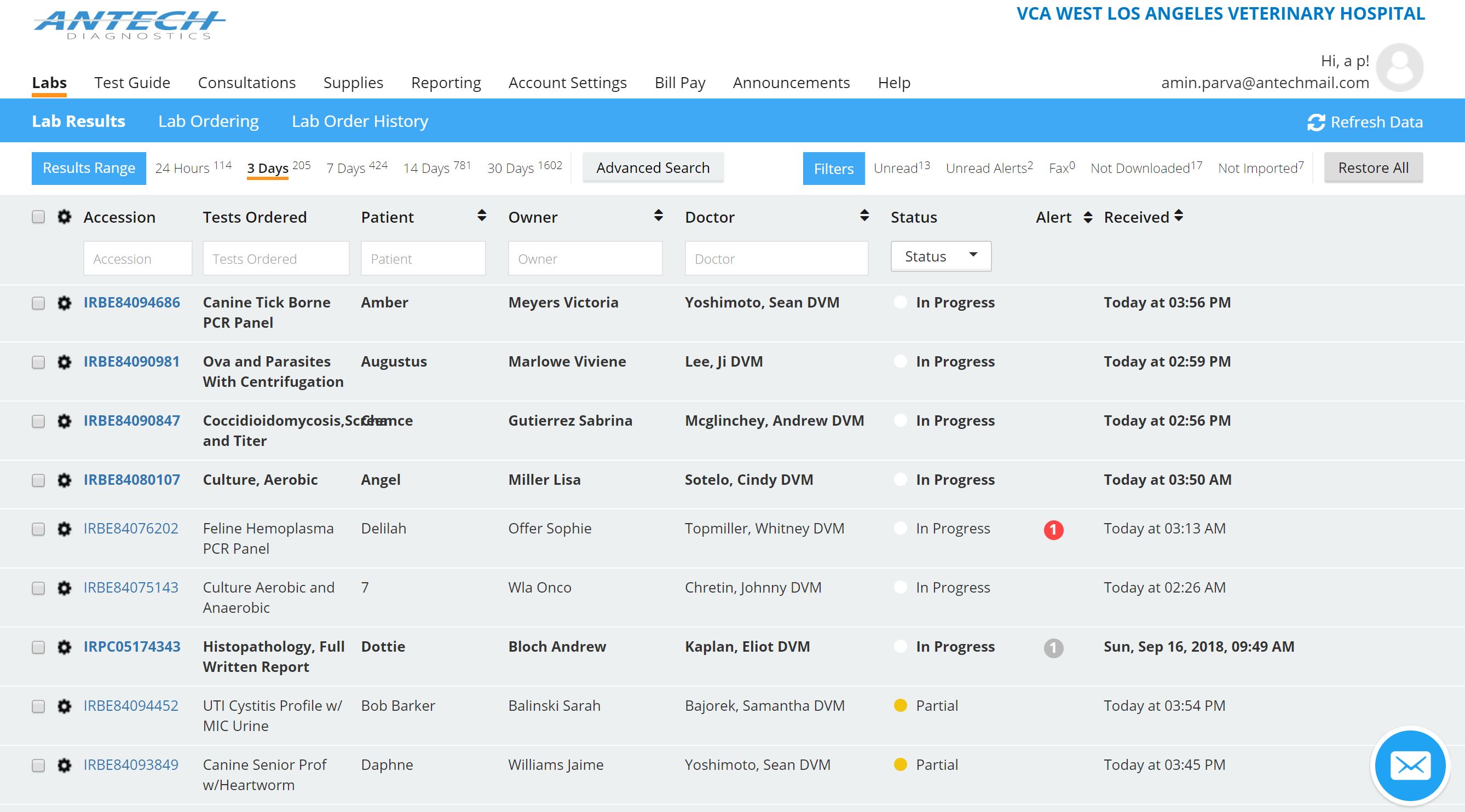Filter by Unread results
Image resolution: width=1465 pixels, height=812 pixels.
click(x=902, y=167)
